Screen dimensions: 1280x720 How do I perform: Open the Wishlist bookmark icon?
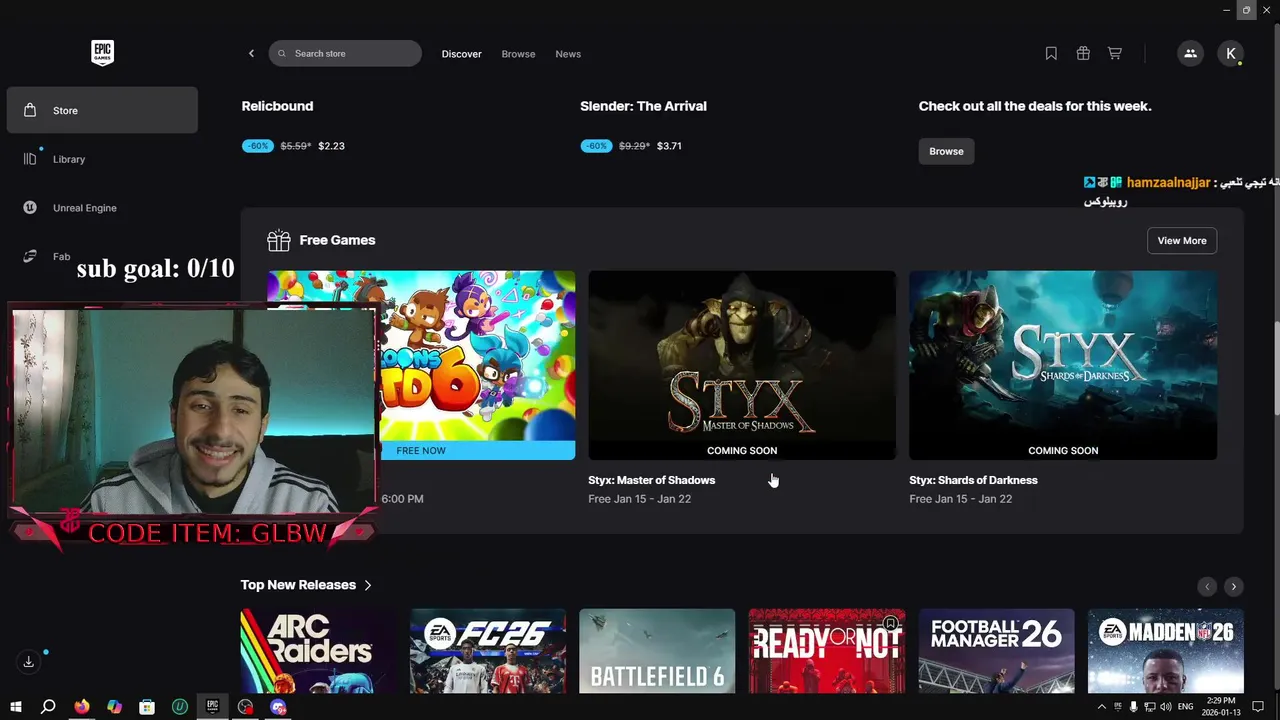[x=1051, y=54]
